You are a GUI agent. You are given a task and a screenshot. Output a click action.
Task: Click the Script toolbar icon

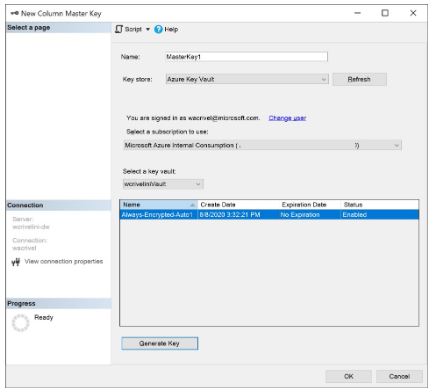119,29
